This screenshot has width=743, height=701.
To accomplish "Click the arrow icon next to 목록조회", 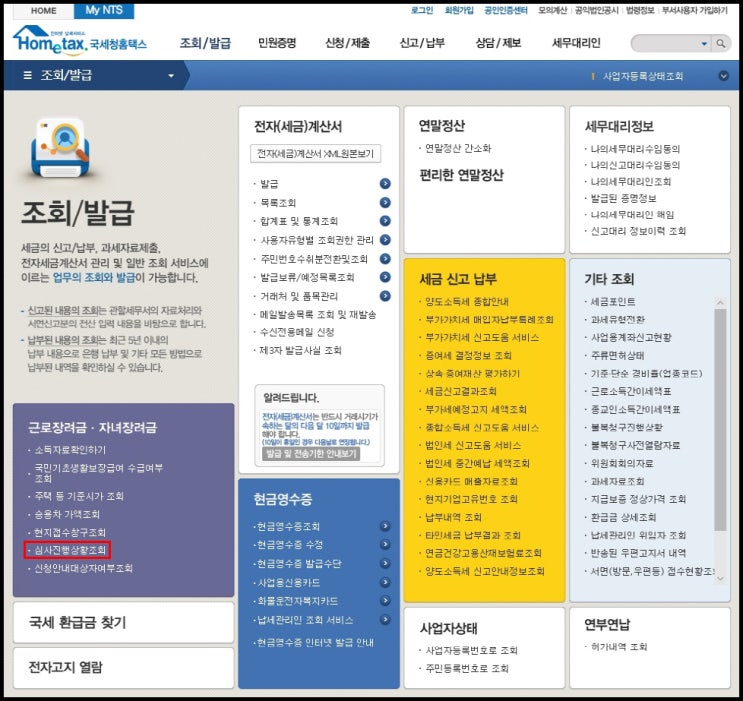I will [385, 203].
